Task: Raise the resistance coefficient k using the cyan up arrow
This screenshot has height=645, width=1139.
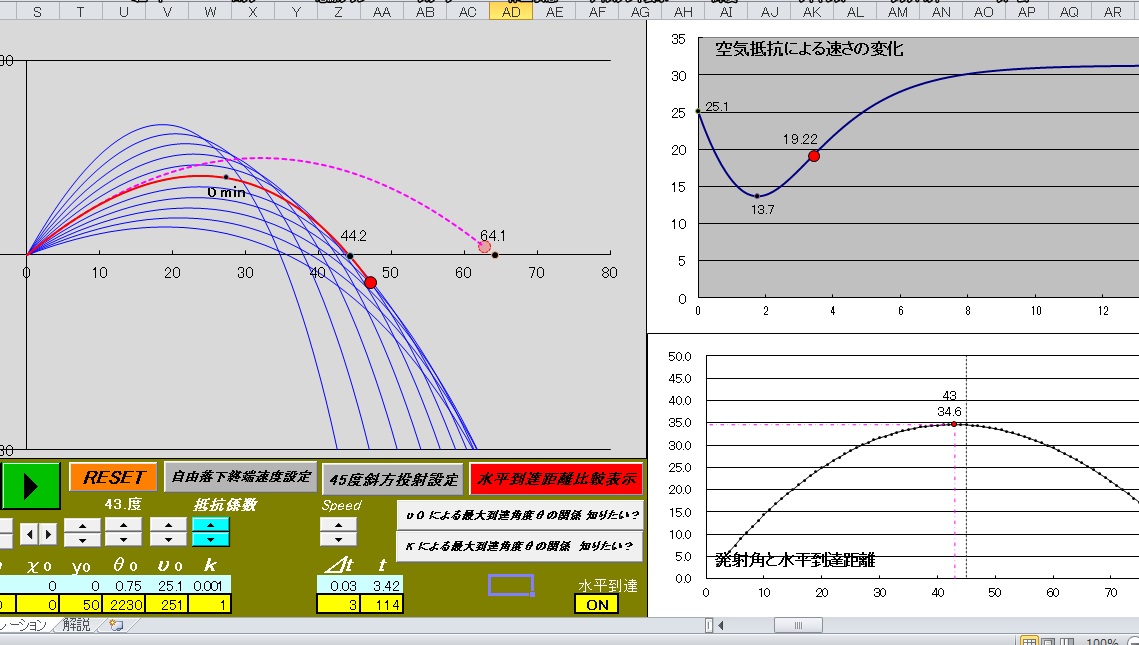Action: point(211,525)
